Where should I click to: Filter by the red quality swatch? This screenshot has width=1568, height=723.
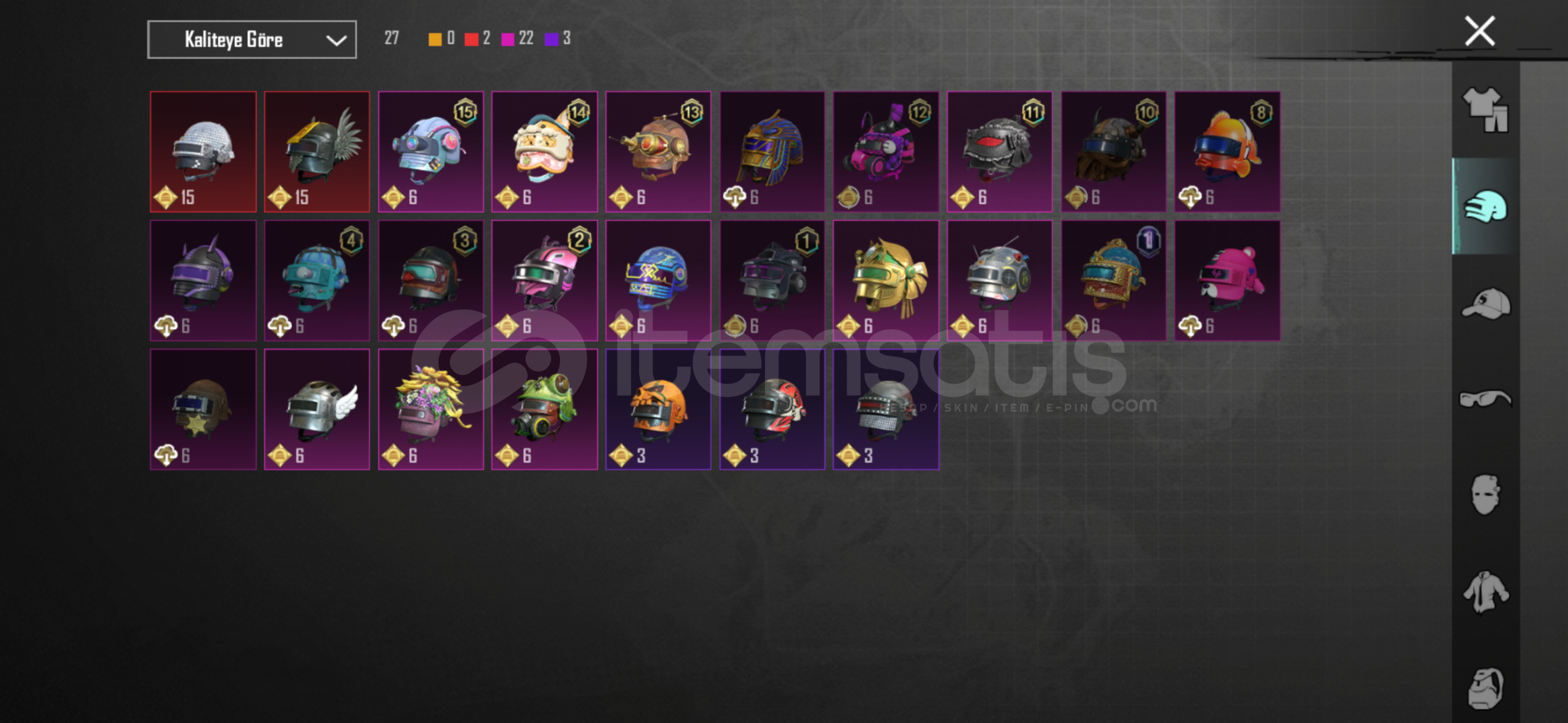click(471, 39)
